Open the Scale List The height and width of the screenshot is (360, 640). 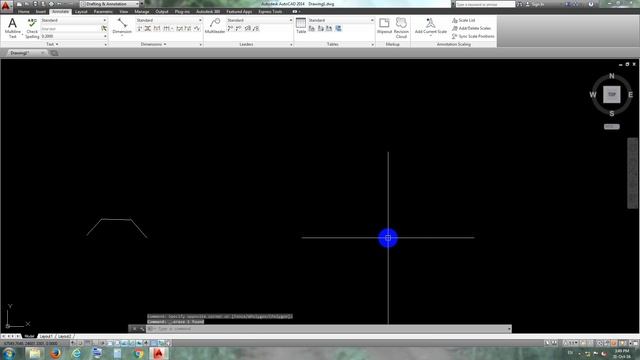tap(464, 20)
